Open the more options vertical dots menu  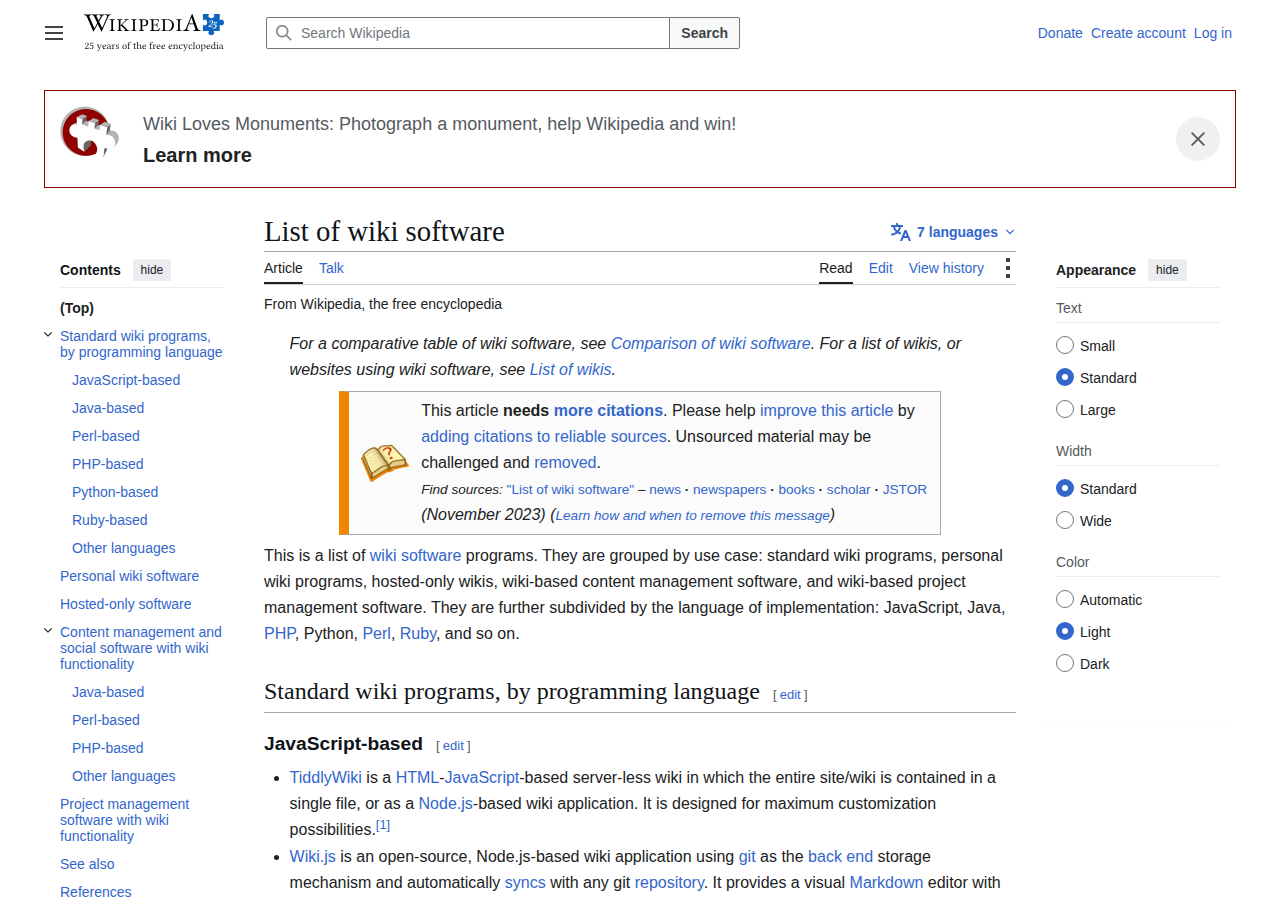[x=1007, y=268]
